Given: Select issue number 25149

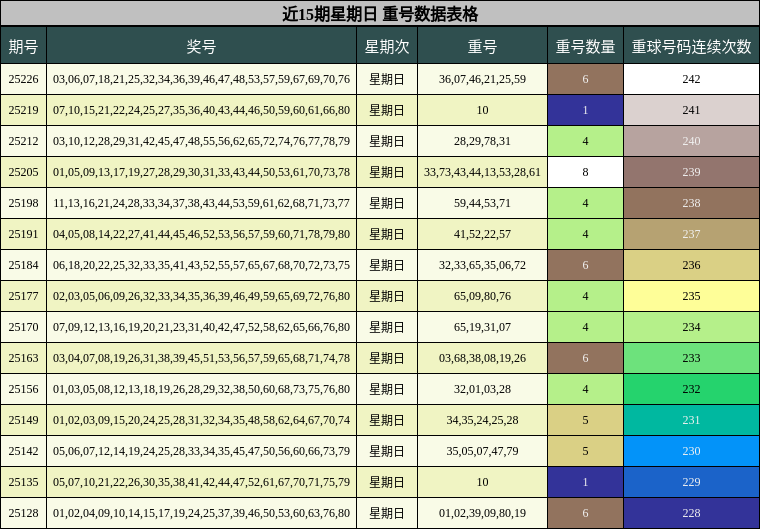Looking at the screenshot, I should 23,420.
